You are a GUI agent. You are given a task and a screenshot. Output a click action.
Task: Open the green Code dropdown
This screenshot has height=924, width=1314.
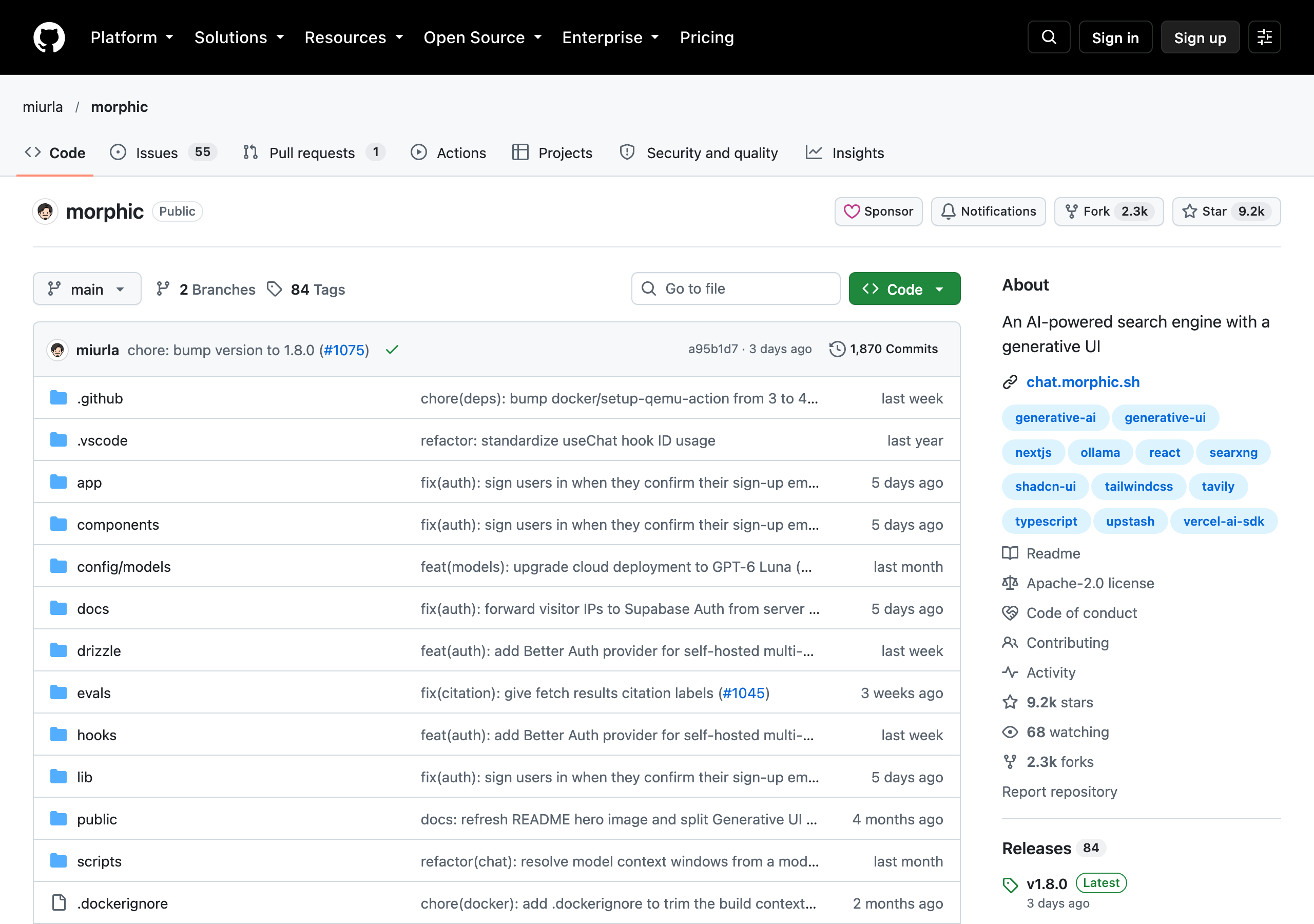tap(904, 289)
